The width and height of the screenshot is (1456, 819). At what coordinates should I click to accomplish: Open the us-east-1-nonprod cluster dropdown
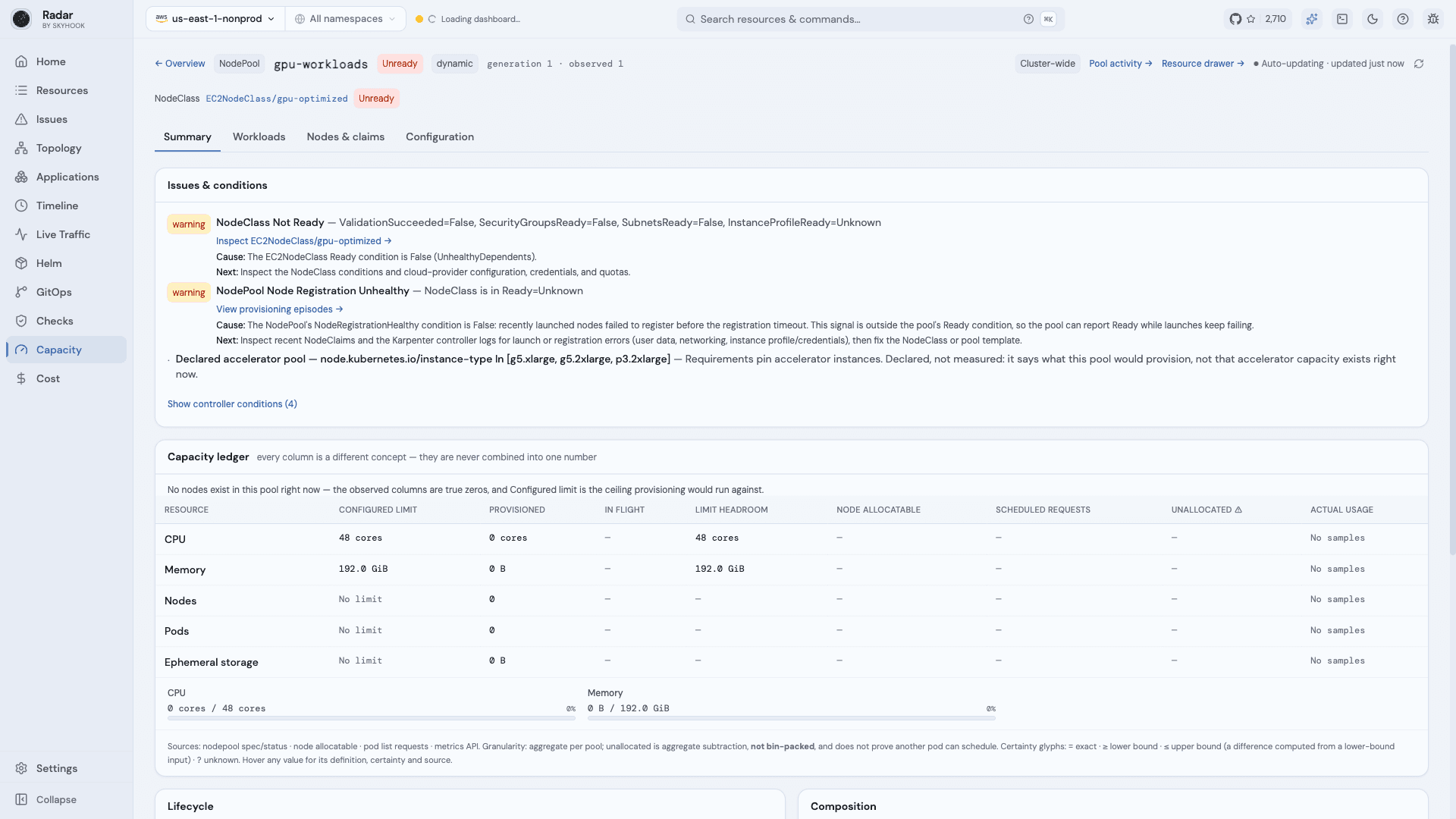pyautogui.click(x=215, y=19)
